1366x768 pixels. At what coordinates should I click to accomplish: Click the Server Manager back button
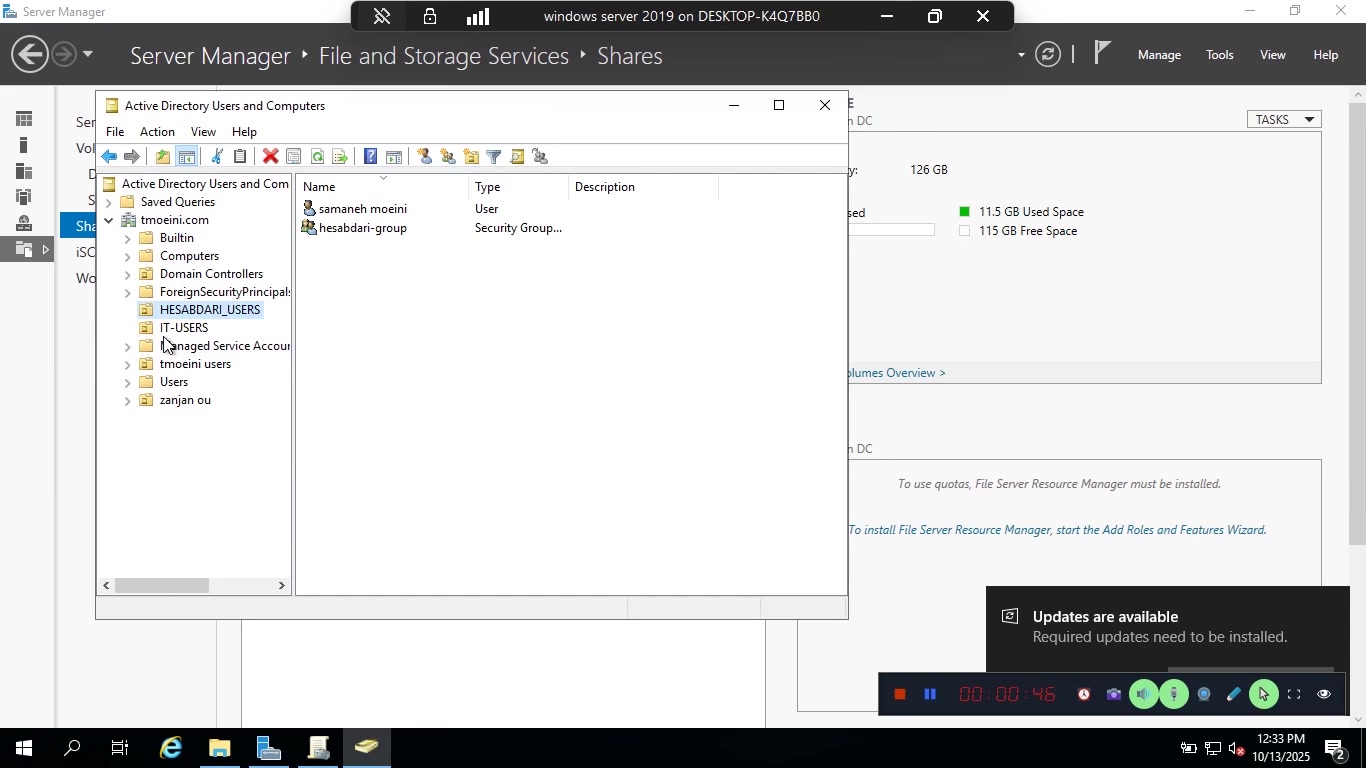coord(29,54)
